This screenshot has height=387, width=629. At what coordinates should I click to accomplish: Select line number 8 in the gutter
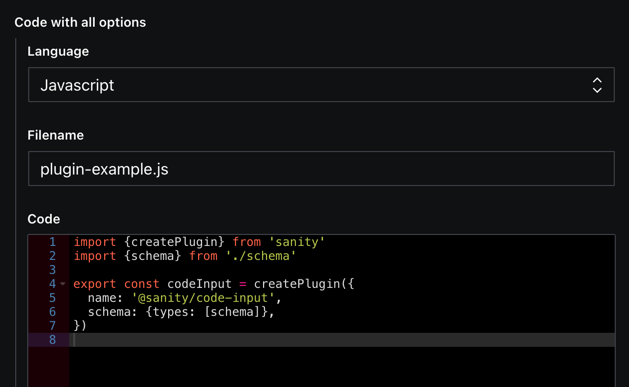pos(53,340)
